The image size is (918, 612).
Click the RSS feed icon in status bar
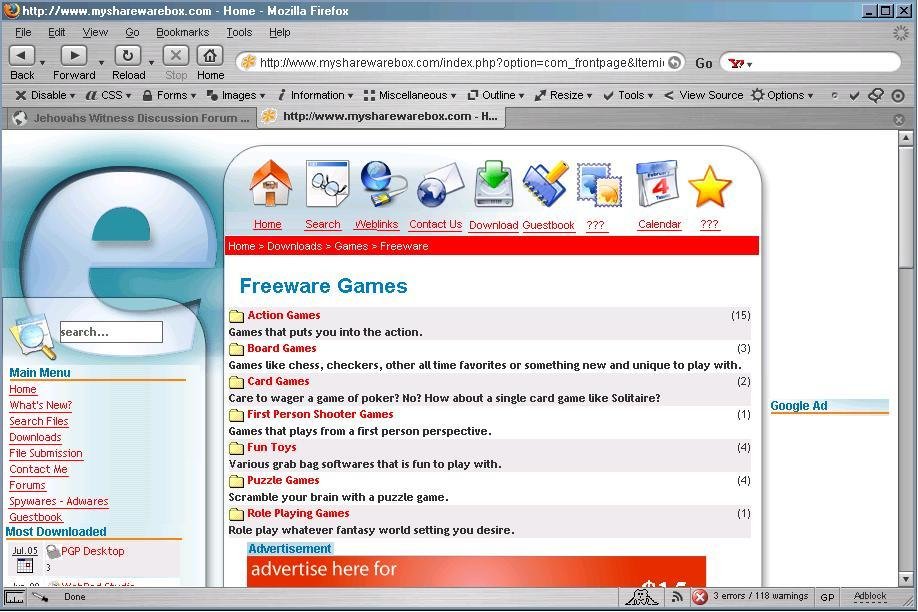pos(677,597)
